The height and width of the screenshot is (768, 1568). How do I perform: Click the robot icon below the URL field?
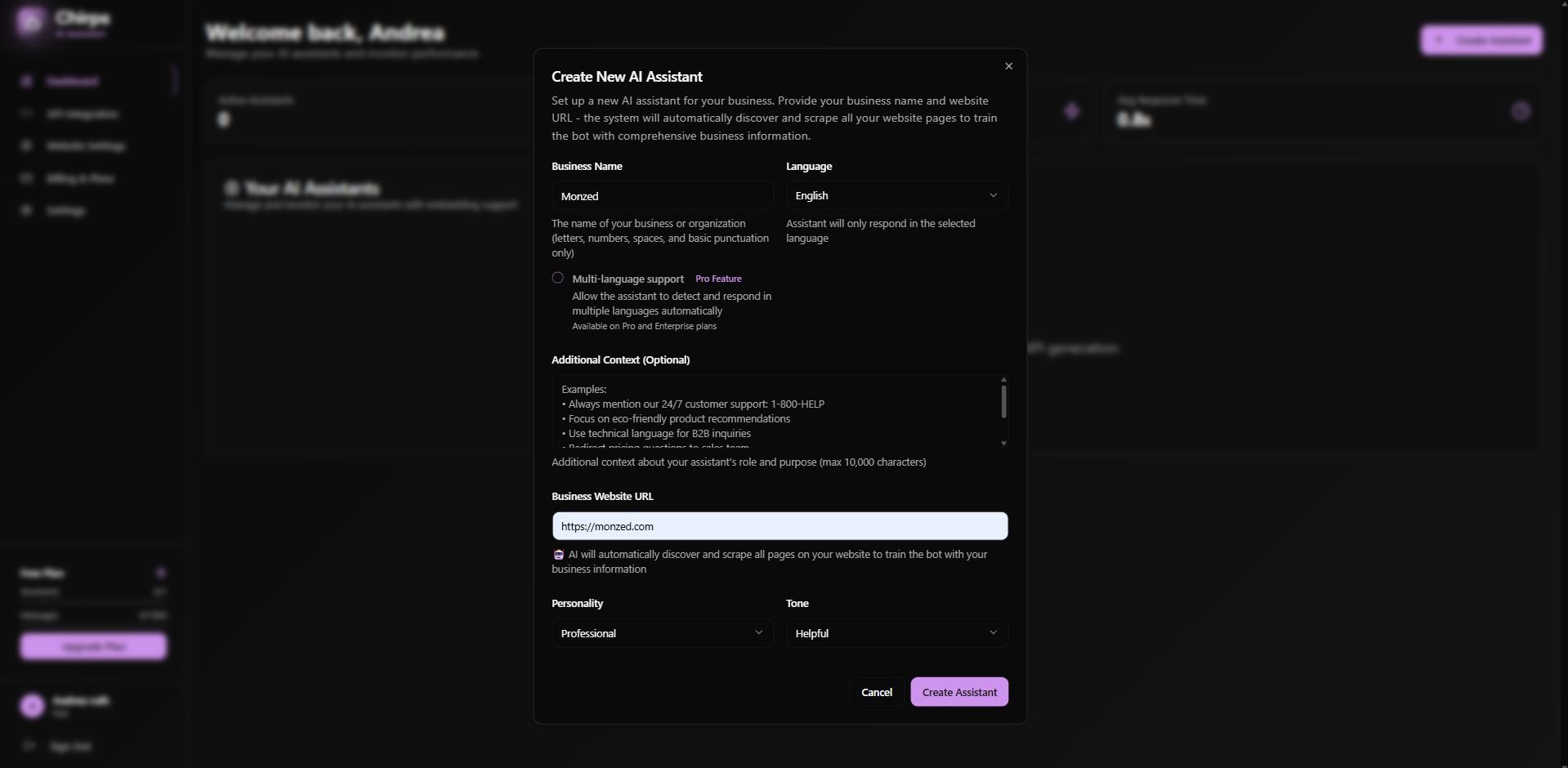tap(559, 555)
